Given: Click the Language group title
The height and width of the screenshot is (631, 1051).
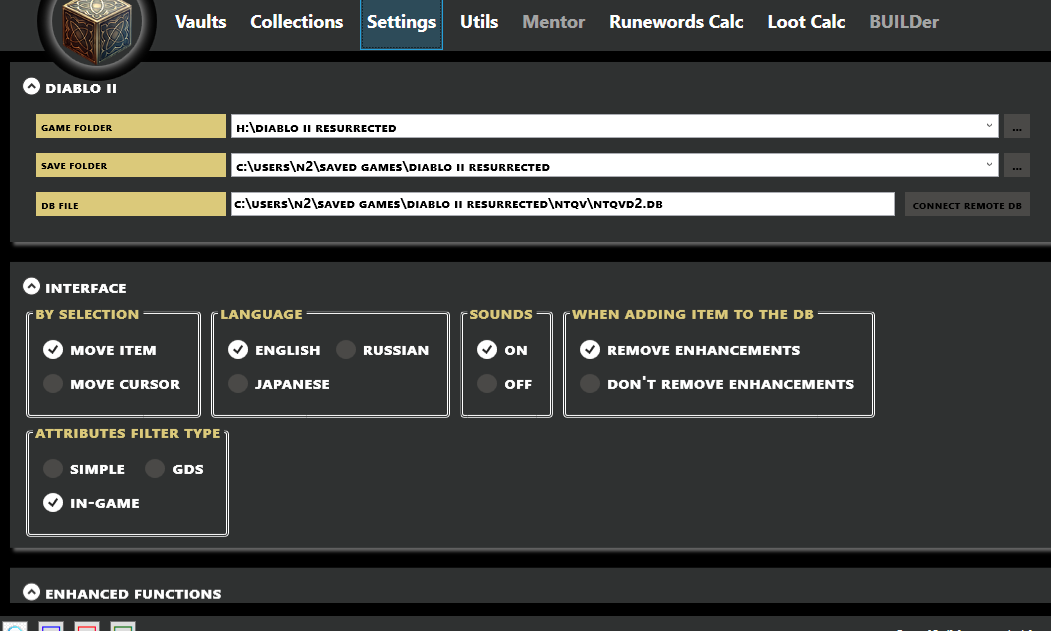Looking at the screenshot, I should coord(261,314).
